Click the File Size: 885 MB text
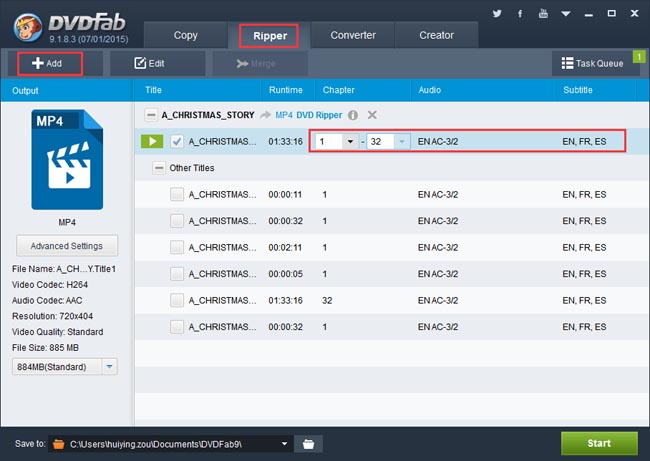This screenshot has height=461, width=650. tap(45, 348)
